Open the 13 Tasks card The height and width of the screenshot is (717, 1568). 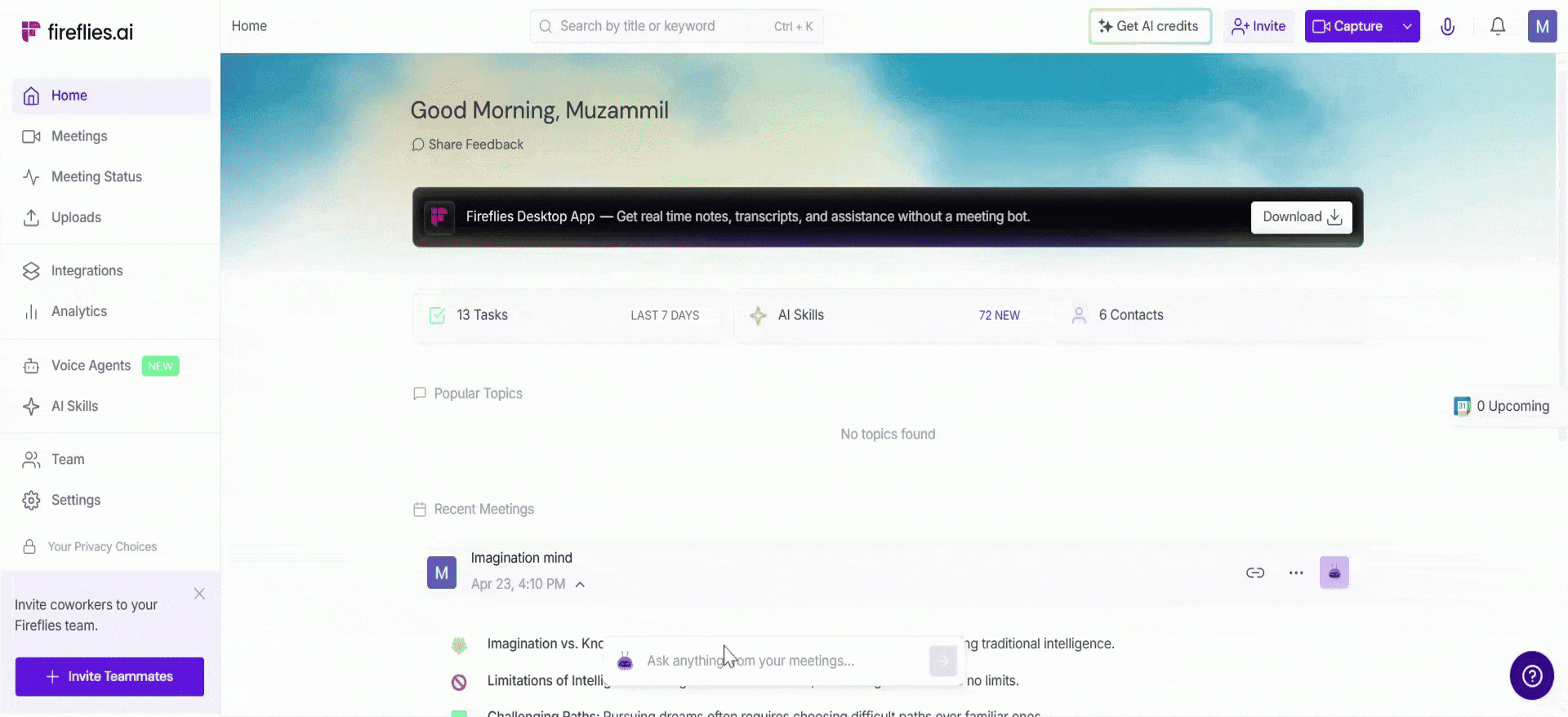pos(568,315)
